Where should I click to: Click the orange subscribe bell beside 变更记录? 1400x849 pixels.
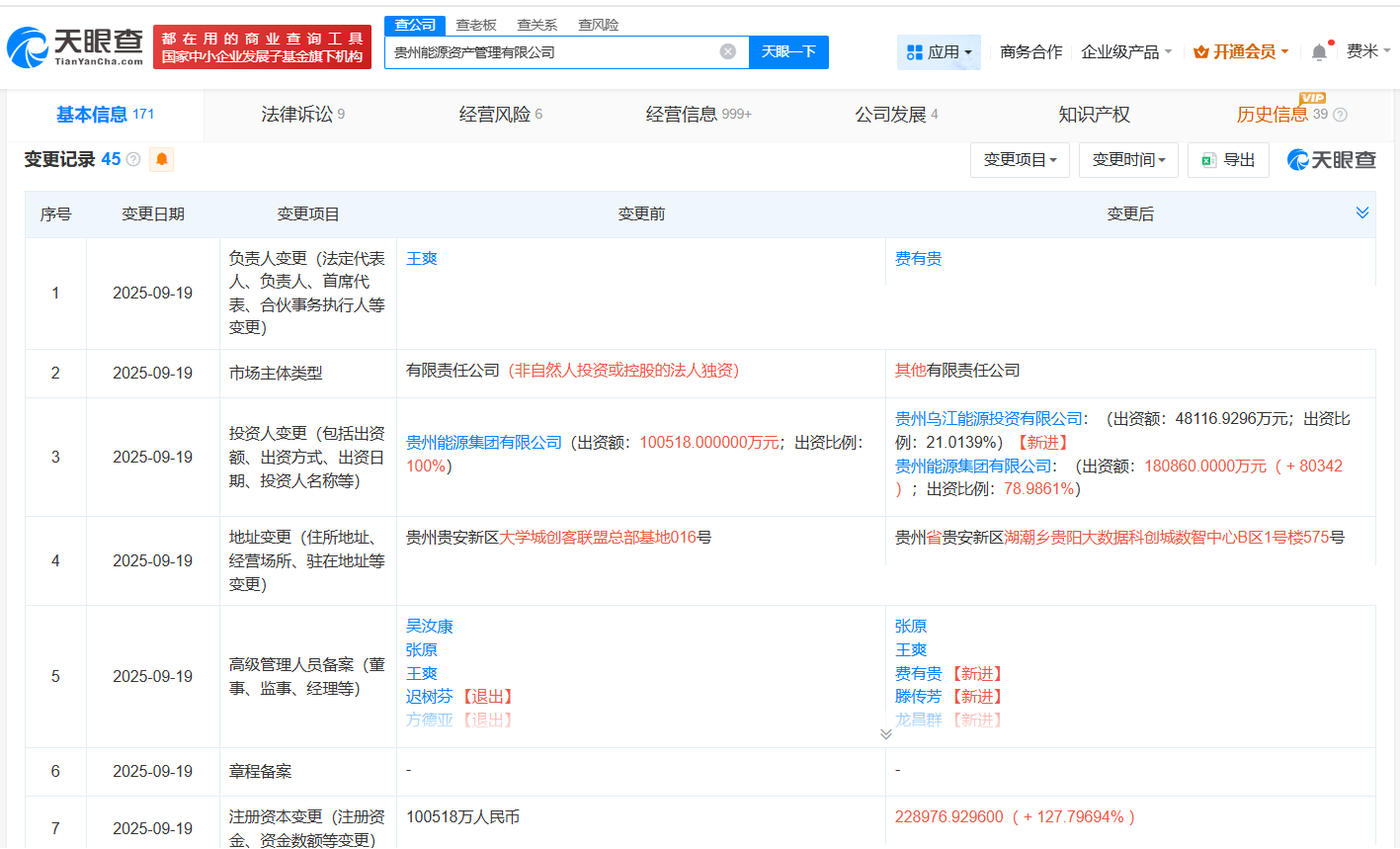click(161, 159)
